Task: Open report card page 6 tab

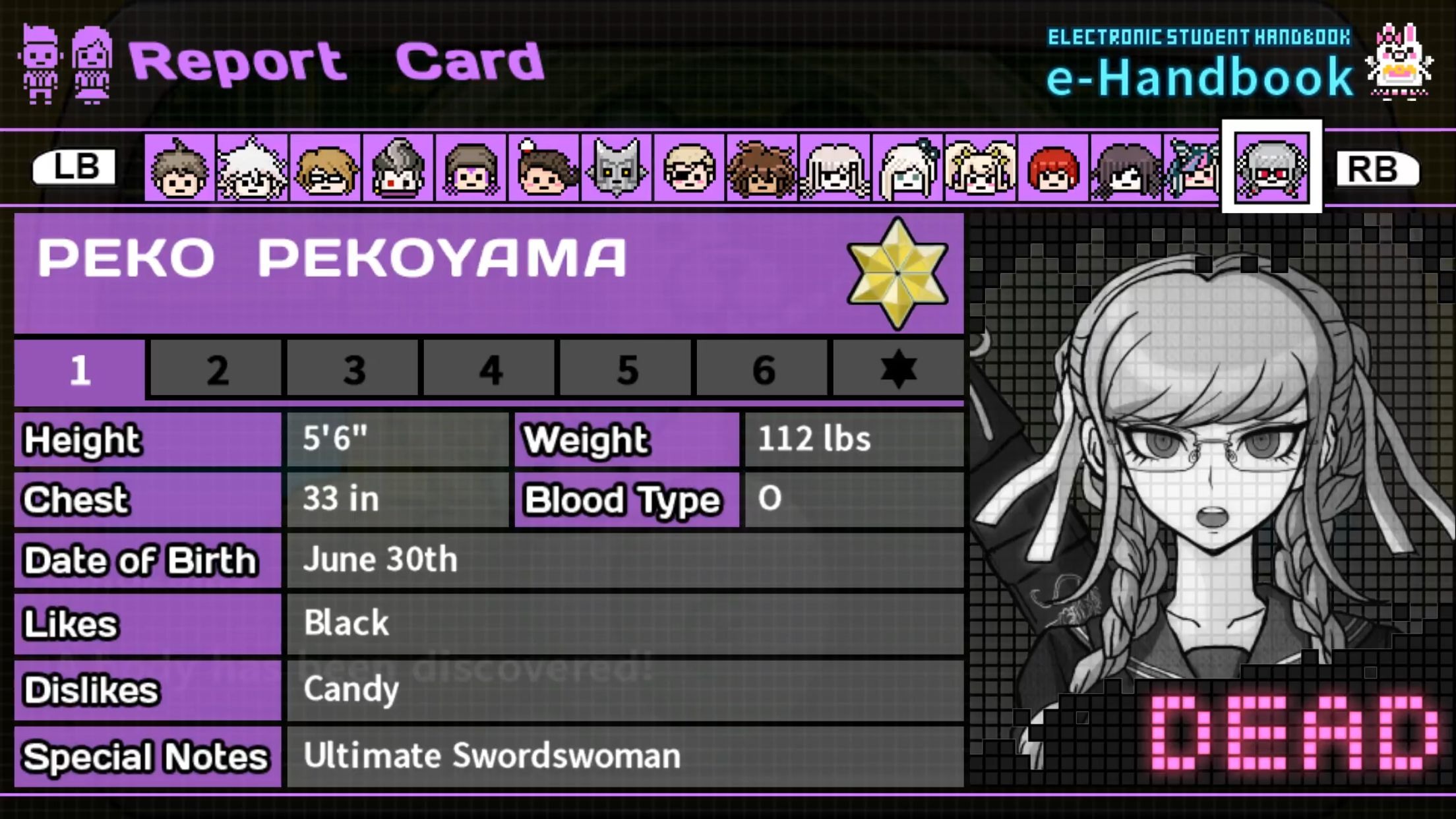Action: click(762, 369)
